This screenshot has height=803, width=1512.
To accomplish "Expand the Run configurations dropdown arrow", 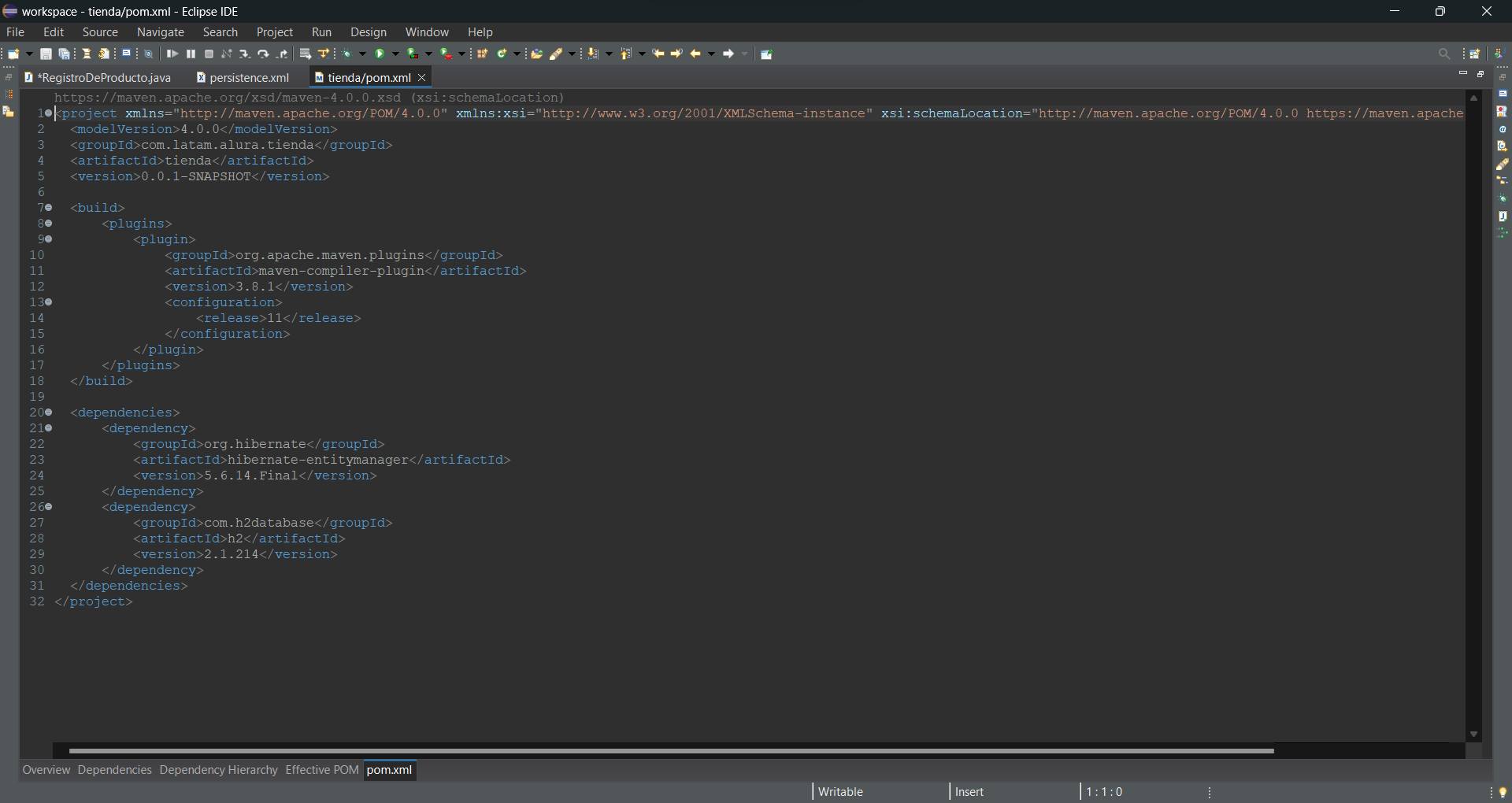I will click(x=396, y=54).
